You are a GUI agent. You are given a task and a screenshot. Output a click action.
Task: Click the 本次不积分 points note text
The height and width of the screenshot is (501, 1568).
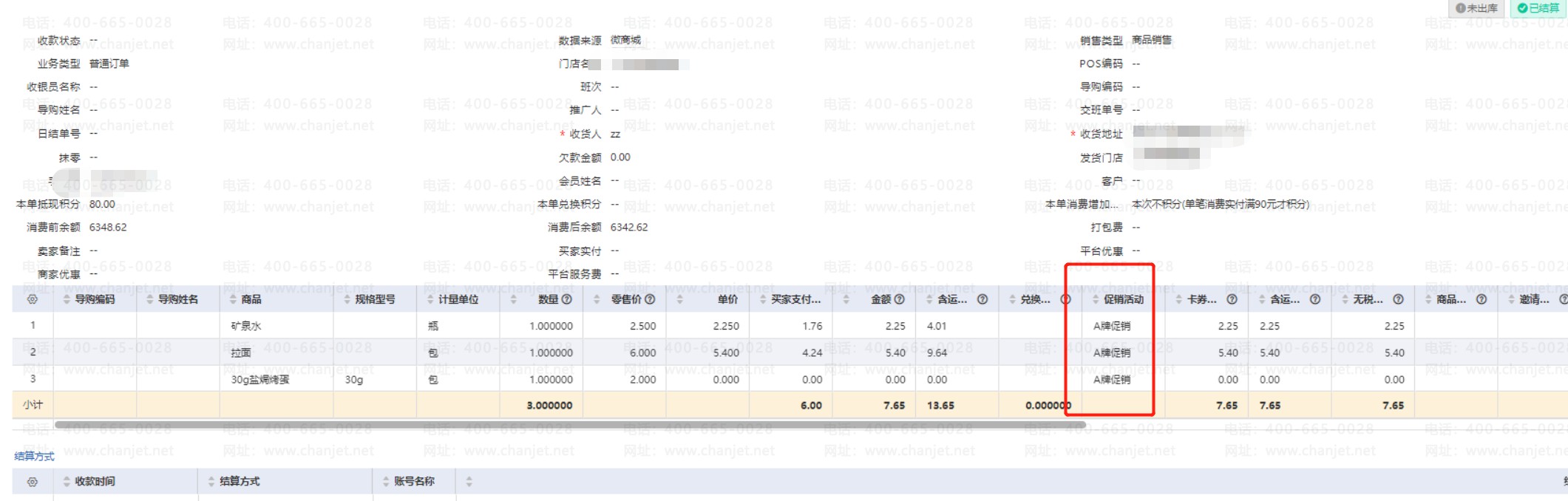click(x=1221, y=204)
